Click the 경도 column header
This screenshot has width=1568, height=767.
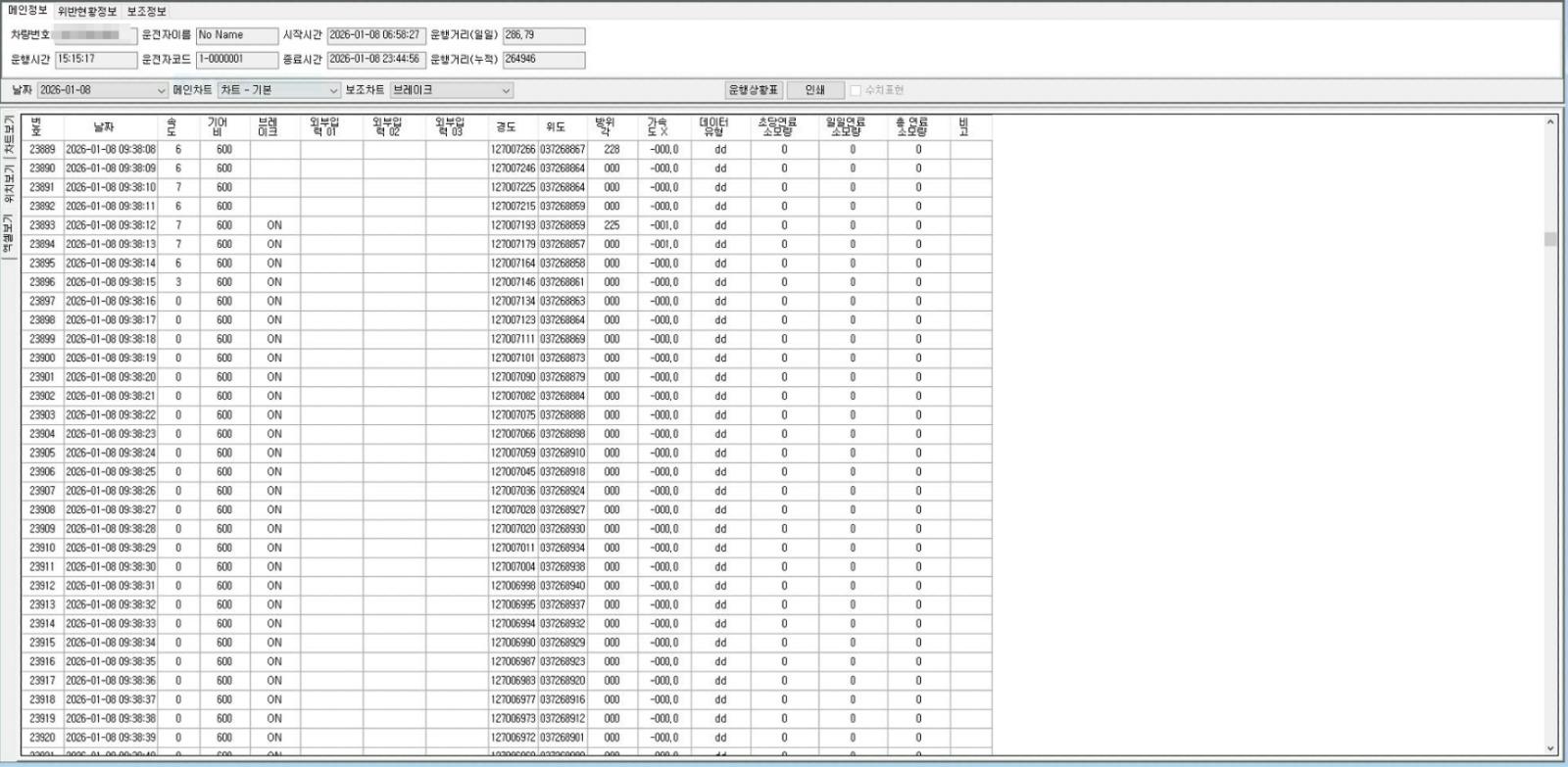(x=506, y=127)
